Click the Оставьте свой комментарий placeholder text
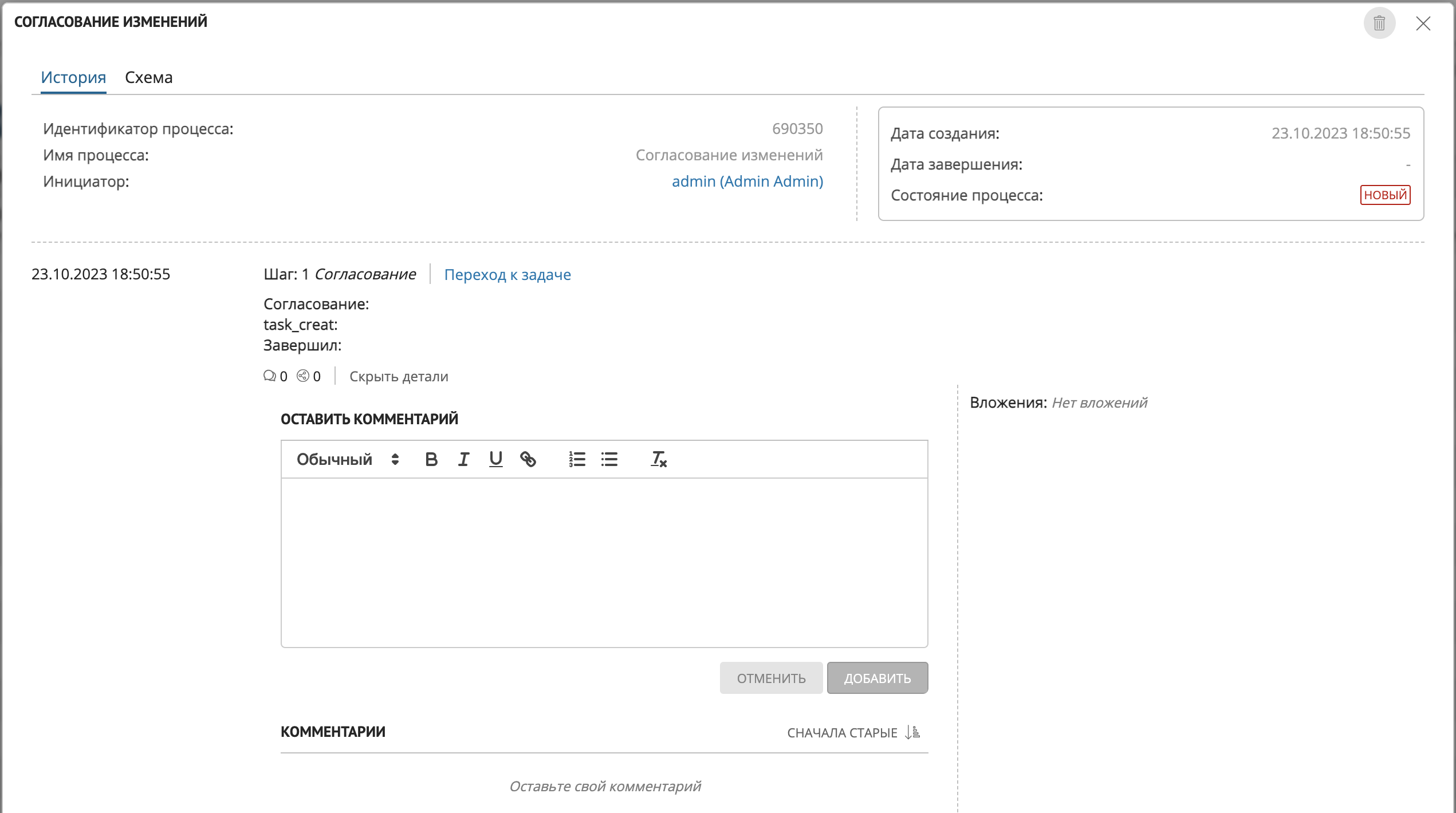 [x=605, y=787]
